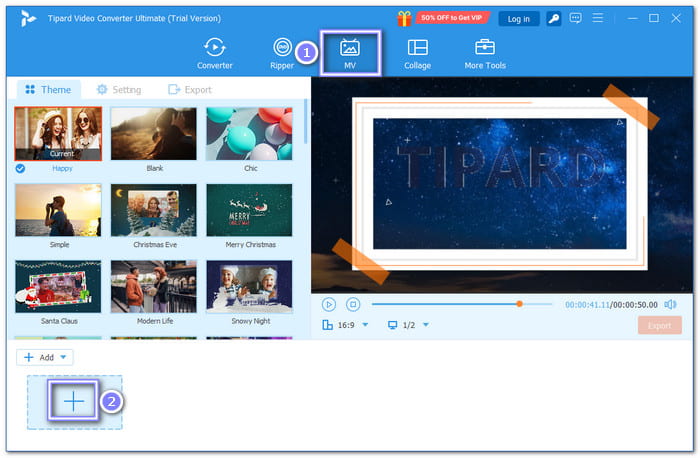Screen dimensions: 700x458
Task: Click the time display 00:00:41.11
Action: 587,304
